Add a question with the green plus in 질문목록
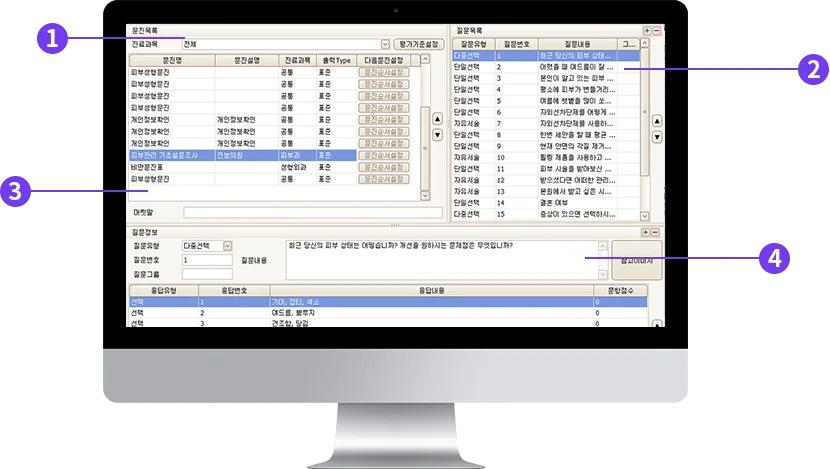The height and width of the screenshot is (469, 830). [x=647, y=31]
